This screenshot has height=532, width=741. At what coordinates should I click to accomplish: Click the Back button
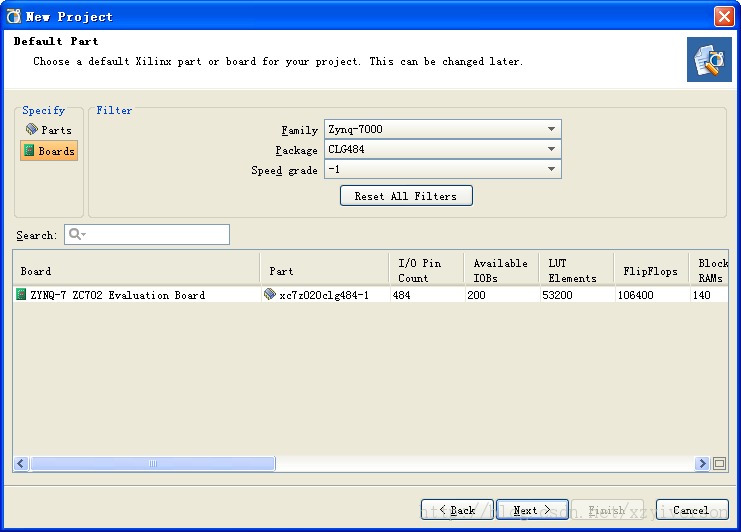(x=457, y=510)
